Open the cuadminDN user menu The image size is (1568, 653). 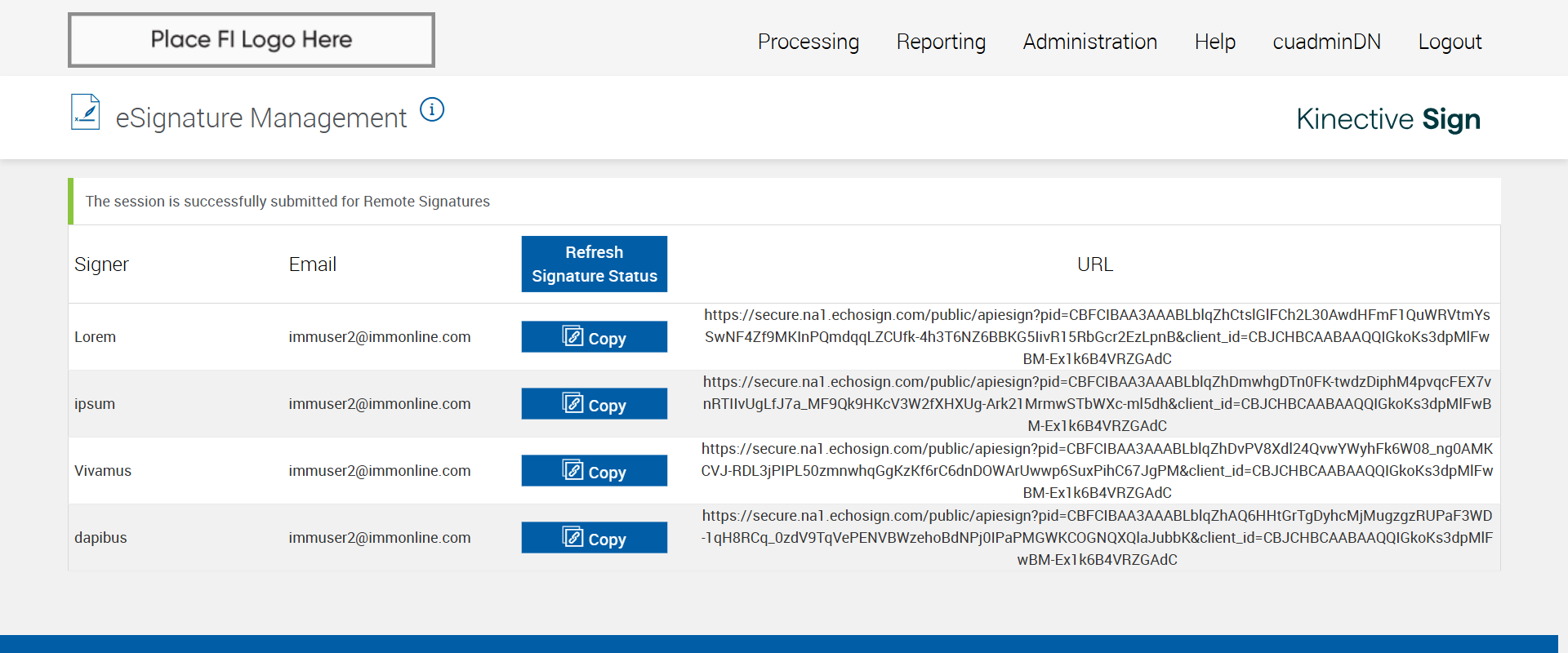pyautogui.click(x=1326, y=42)
